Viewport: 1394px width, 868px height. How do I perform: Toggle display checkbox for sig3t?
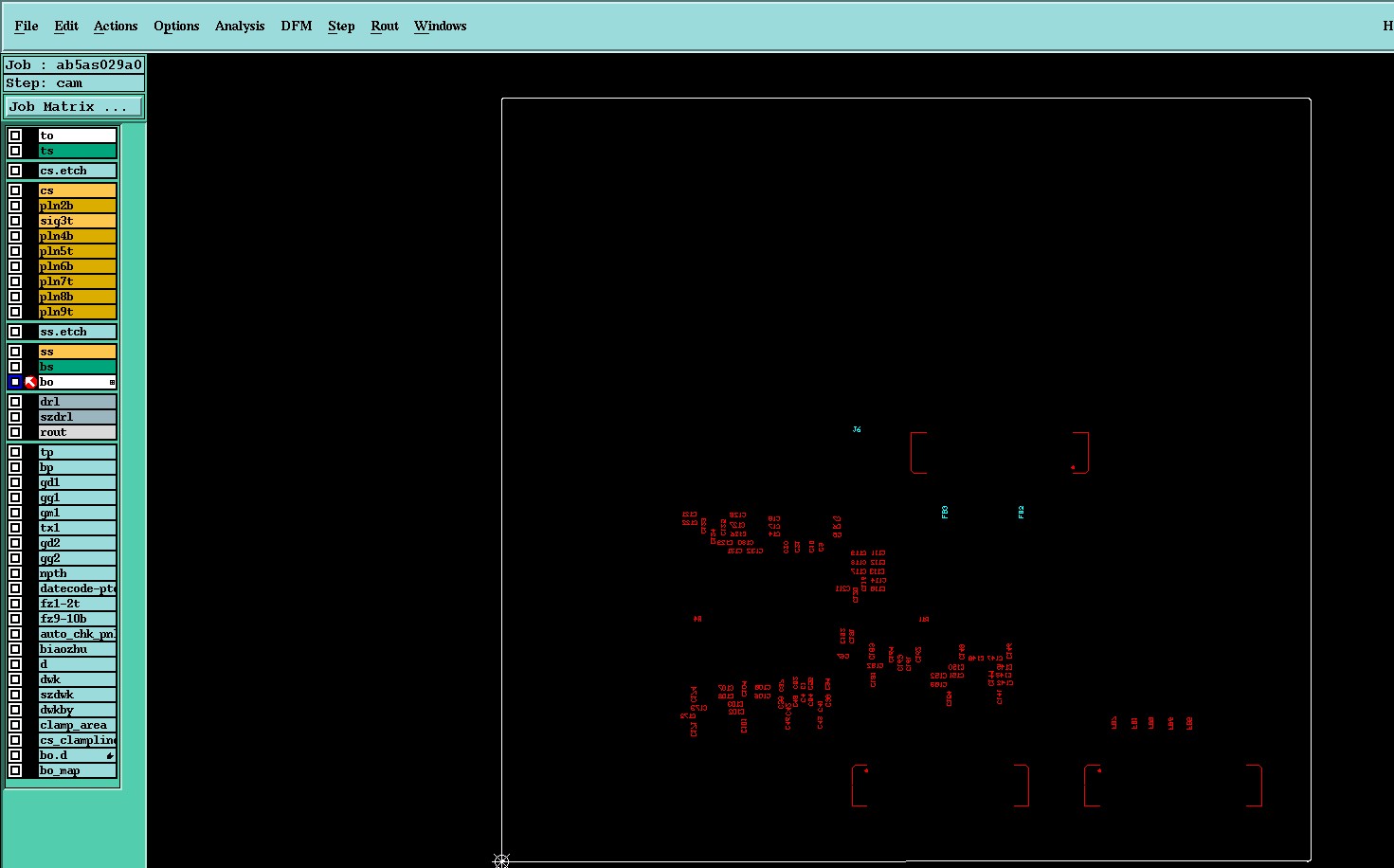click(15, 221)
